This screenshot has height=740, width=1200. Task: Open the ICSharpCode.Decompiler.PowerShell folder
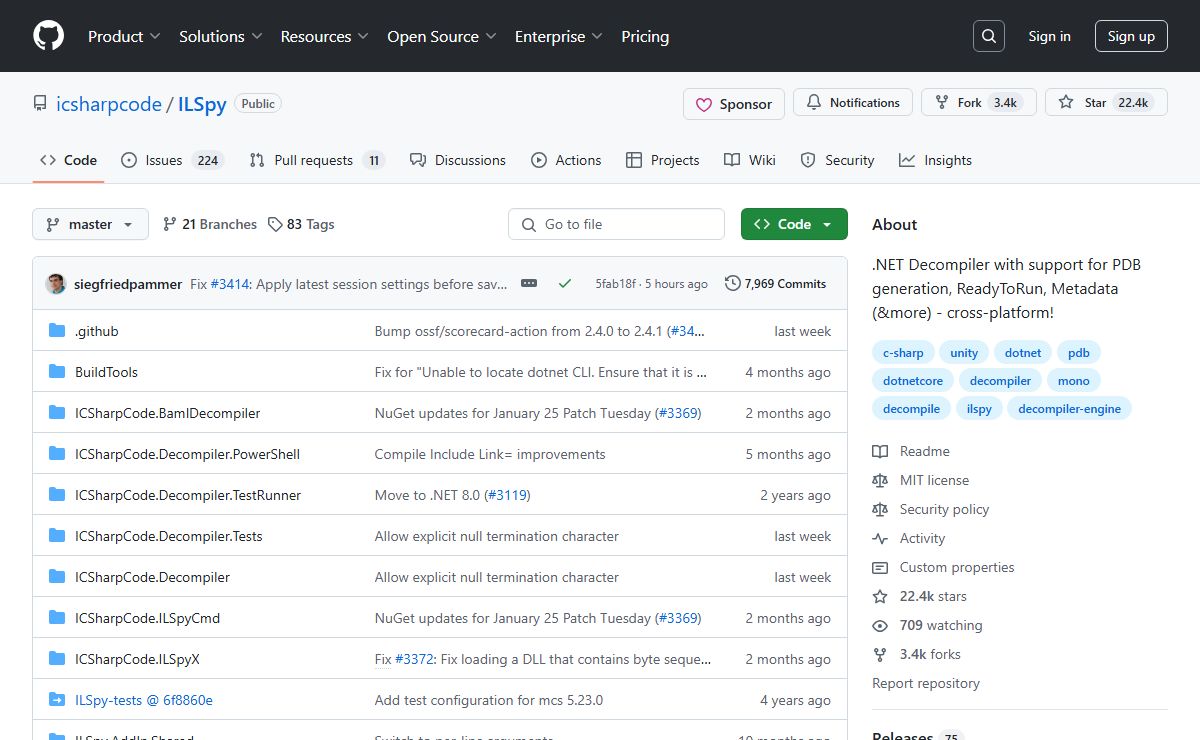coord(187,454)
